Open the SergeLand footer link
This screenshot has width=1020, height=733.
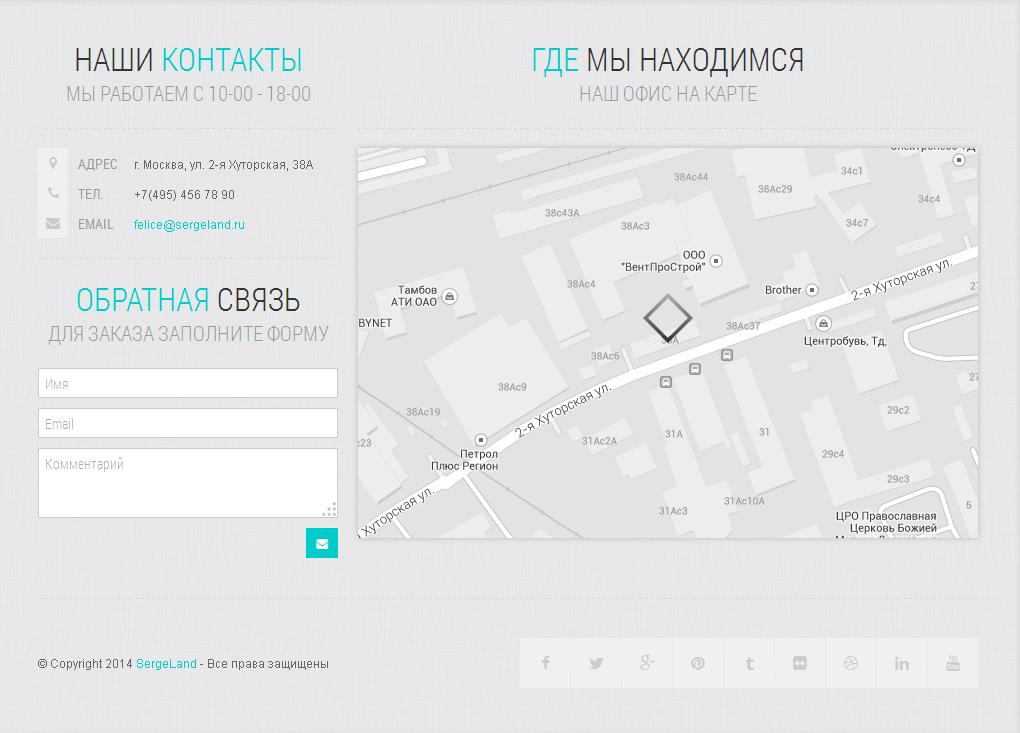[x=166, y=663]
